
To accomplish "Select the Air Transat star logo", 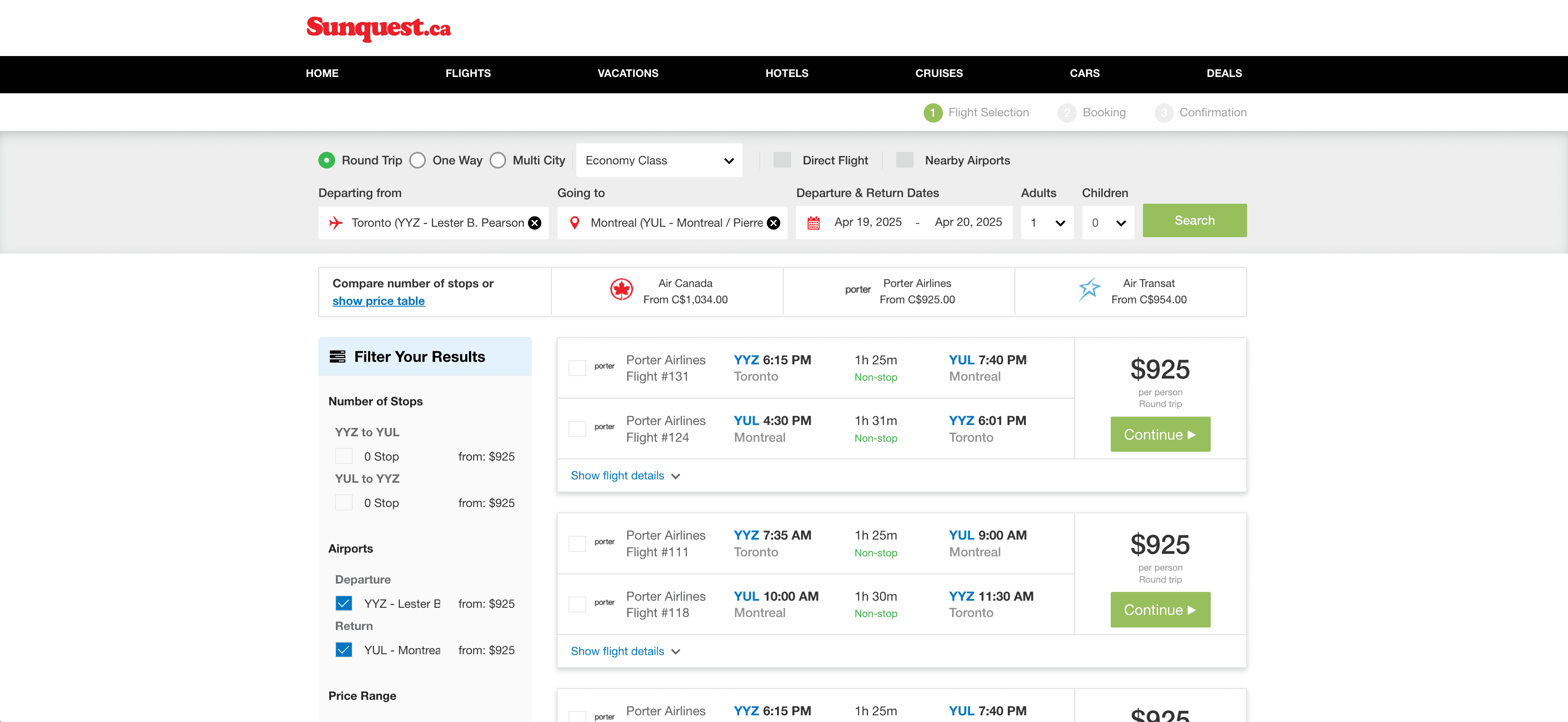I will coord(1089,290).
